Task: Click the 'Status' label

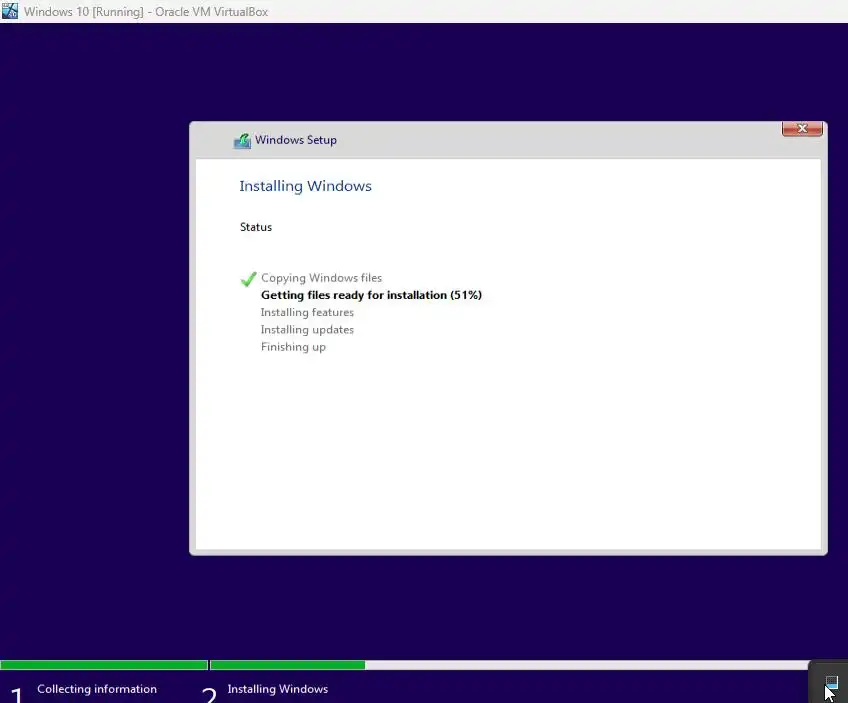Action: pos(256,227)
